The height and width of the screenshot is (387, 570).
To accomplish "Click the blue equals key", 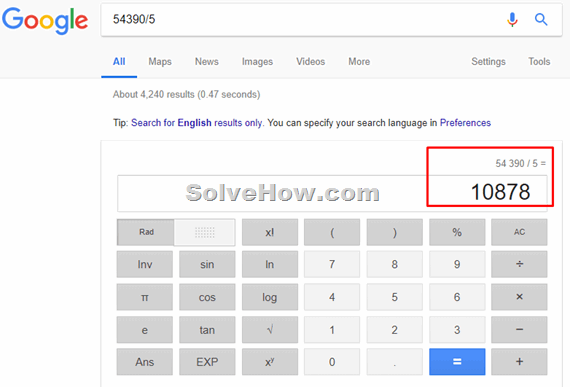I will pyautogui.click(x=457, y=362).
